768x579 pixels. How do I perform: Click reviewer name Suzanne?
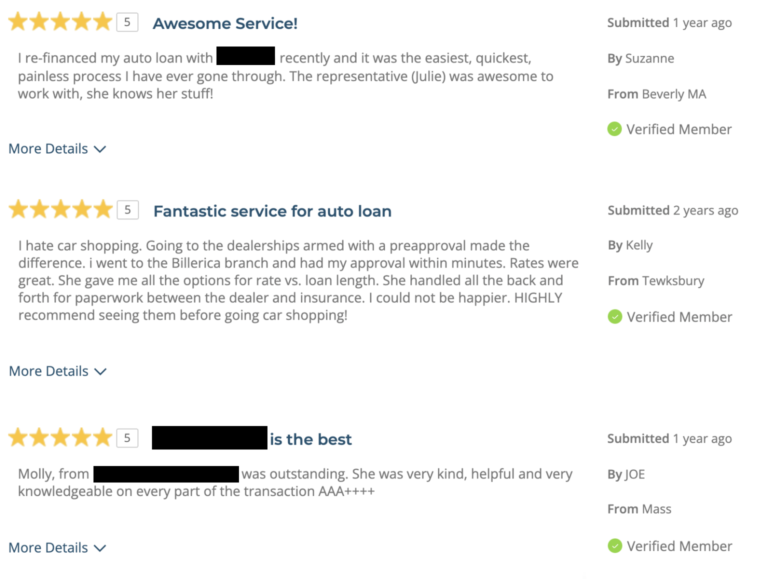tap(650, 59)
